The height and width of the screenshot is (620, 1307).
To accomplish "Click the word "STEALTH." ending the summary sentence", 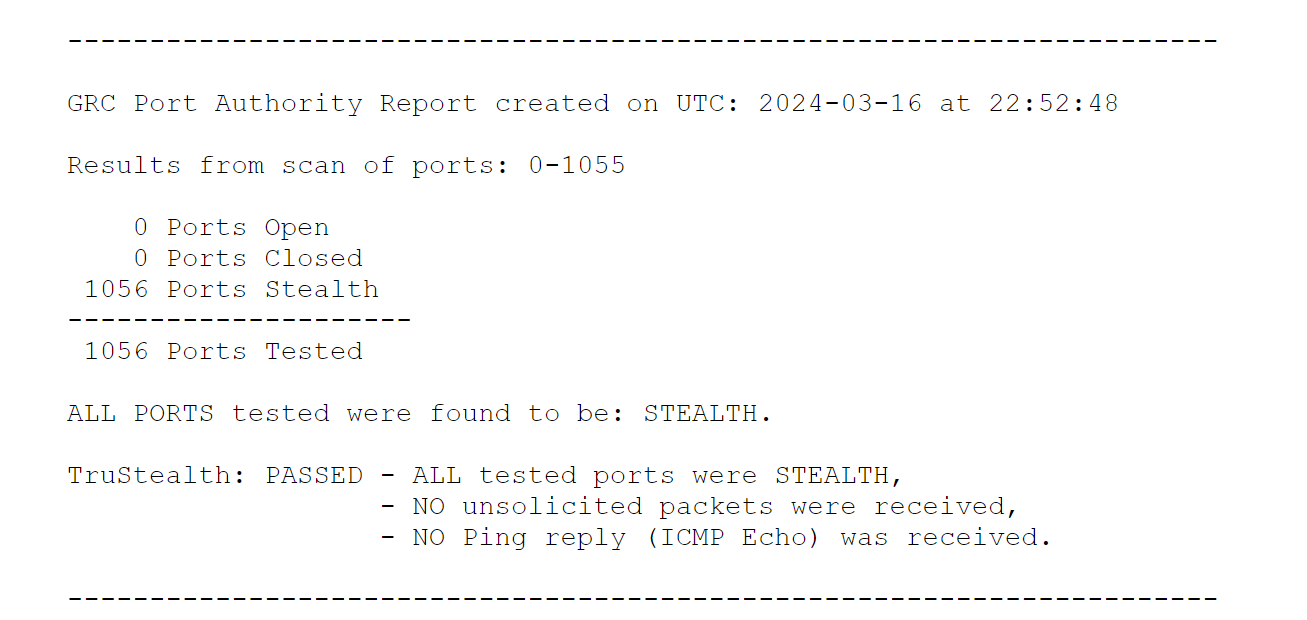I will click(x=708, y=414).
